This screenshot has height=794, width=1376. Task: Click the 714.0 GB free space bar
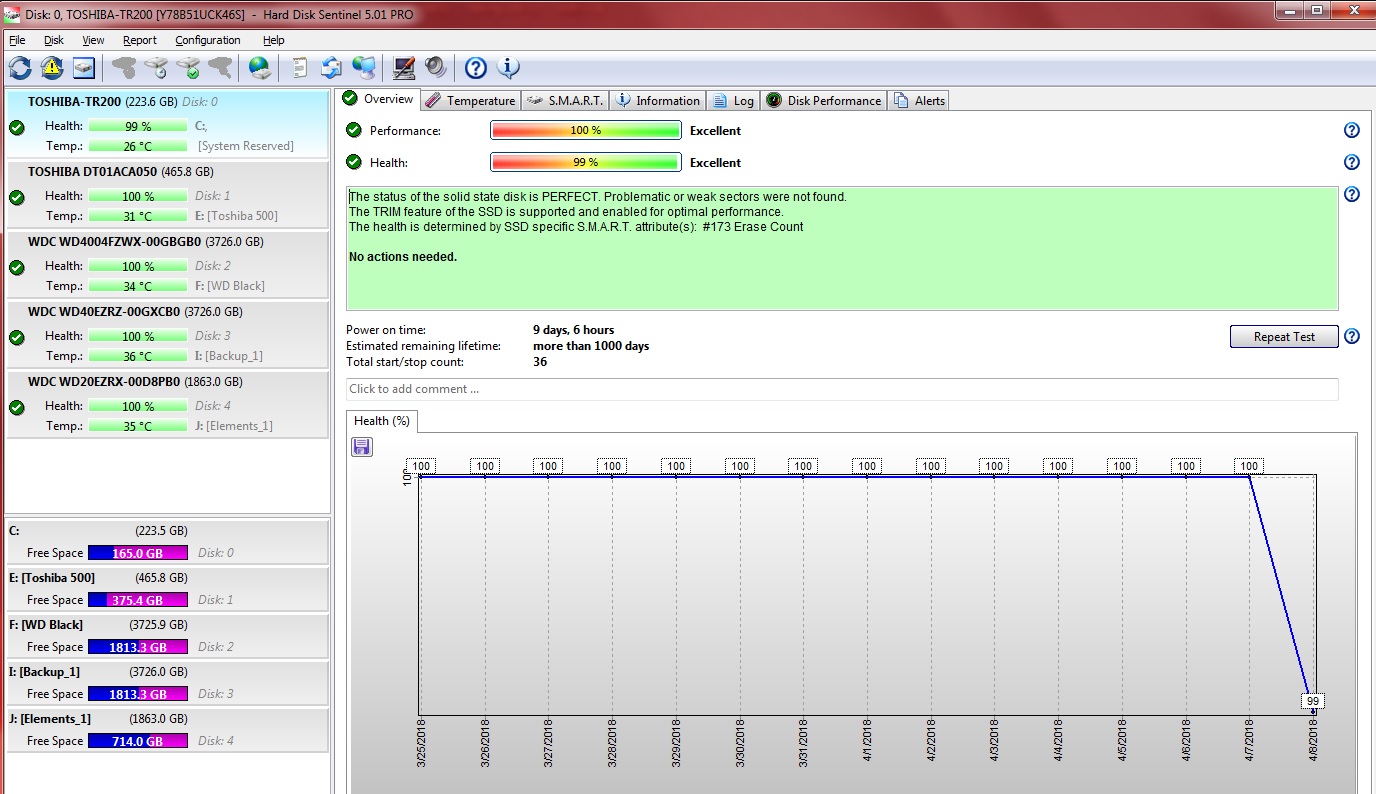pyautogui.click(x=138, y=741)
